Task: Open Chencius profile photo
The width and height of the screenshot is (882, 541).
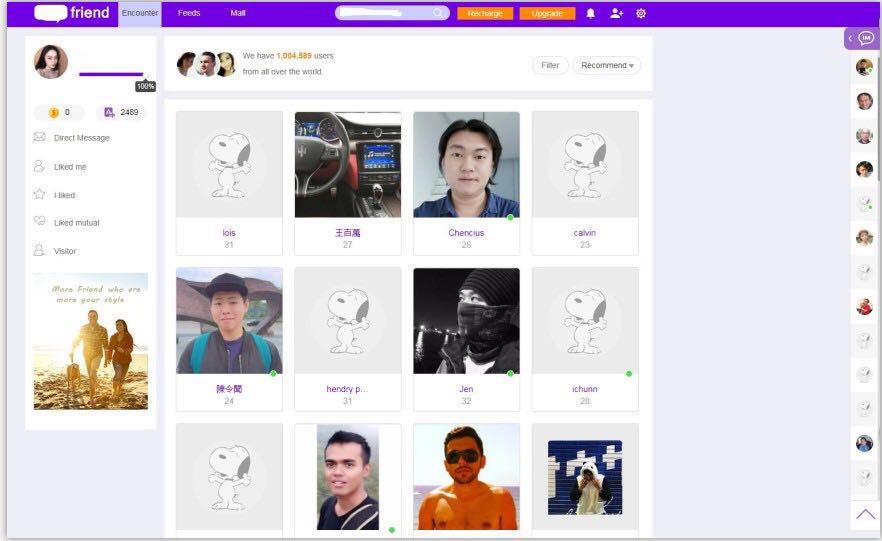Action: 466,164
